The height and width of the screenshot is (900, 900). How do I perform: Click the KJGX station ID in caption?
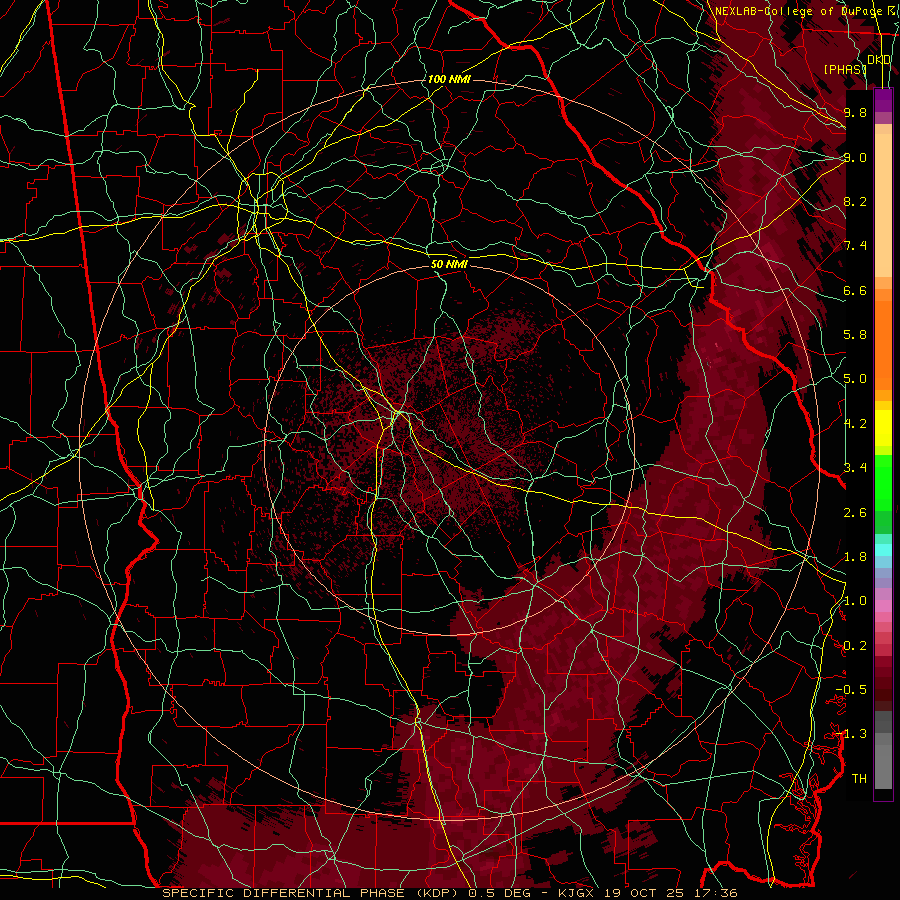click(x=577, y=893)
